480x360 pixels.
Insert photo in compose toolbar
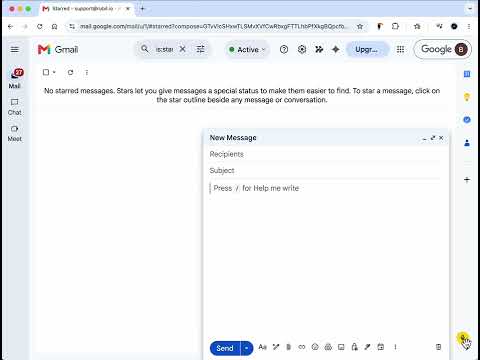click(341, 347)
